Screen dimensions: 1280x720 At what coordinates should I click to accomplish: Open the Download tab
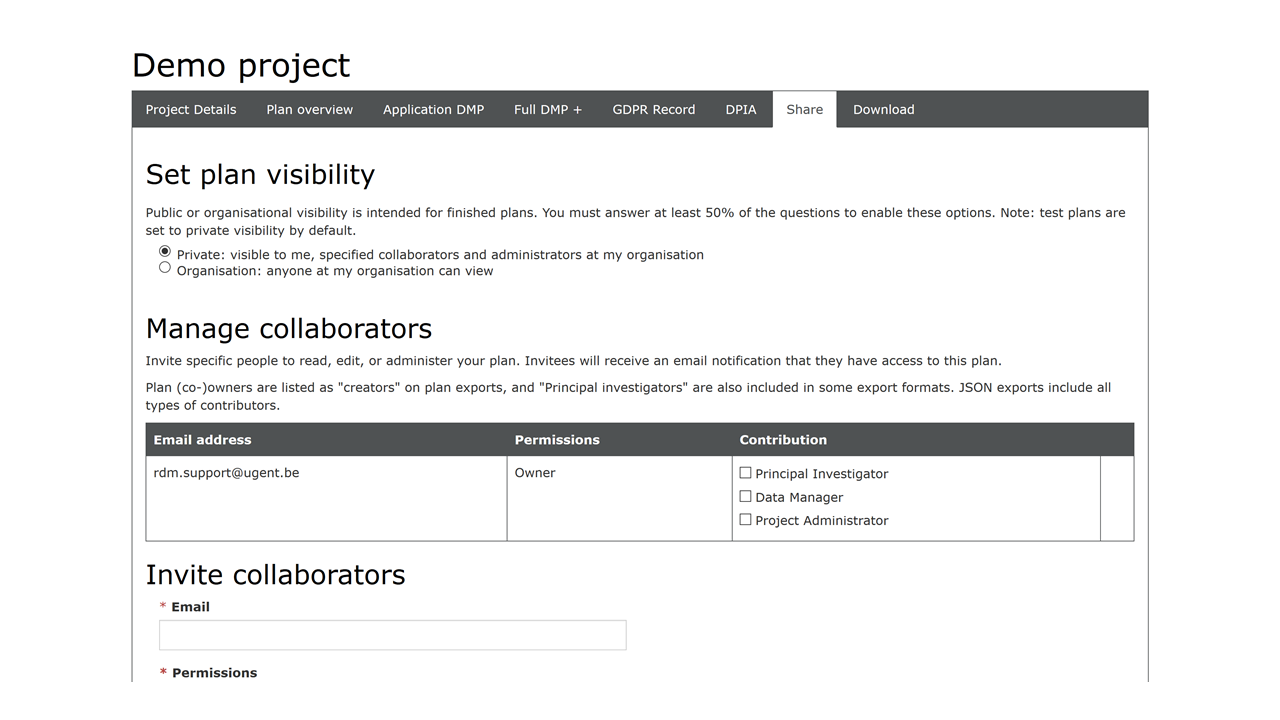tap(883, 110)
